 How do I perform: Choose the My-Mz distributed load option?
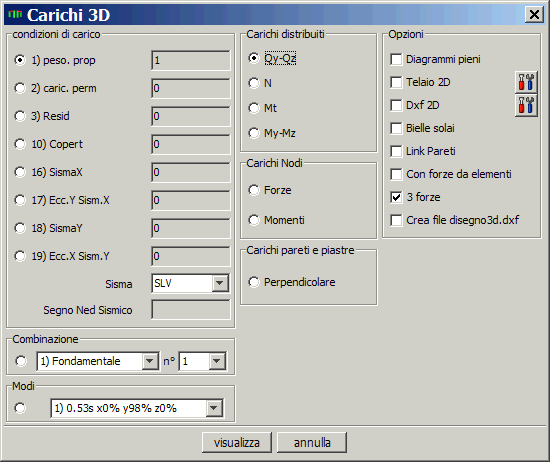pos(254,133)
